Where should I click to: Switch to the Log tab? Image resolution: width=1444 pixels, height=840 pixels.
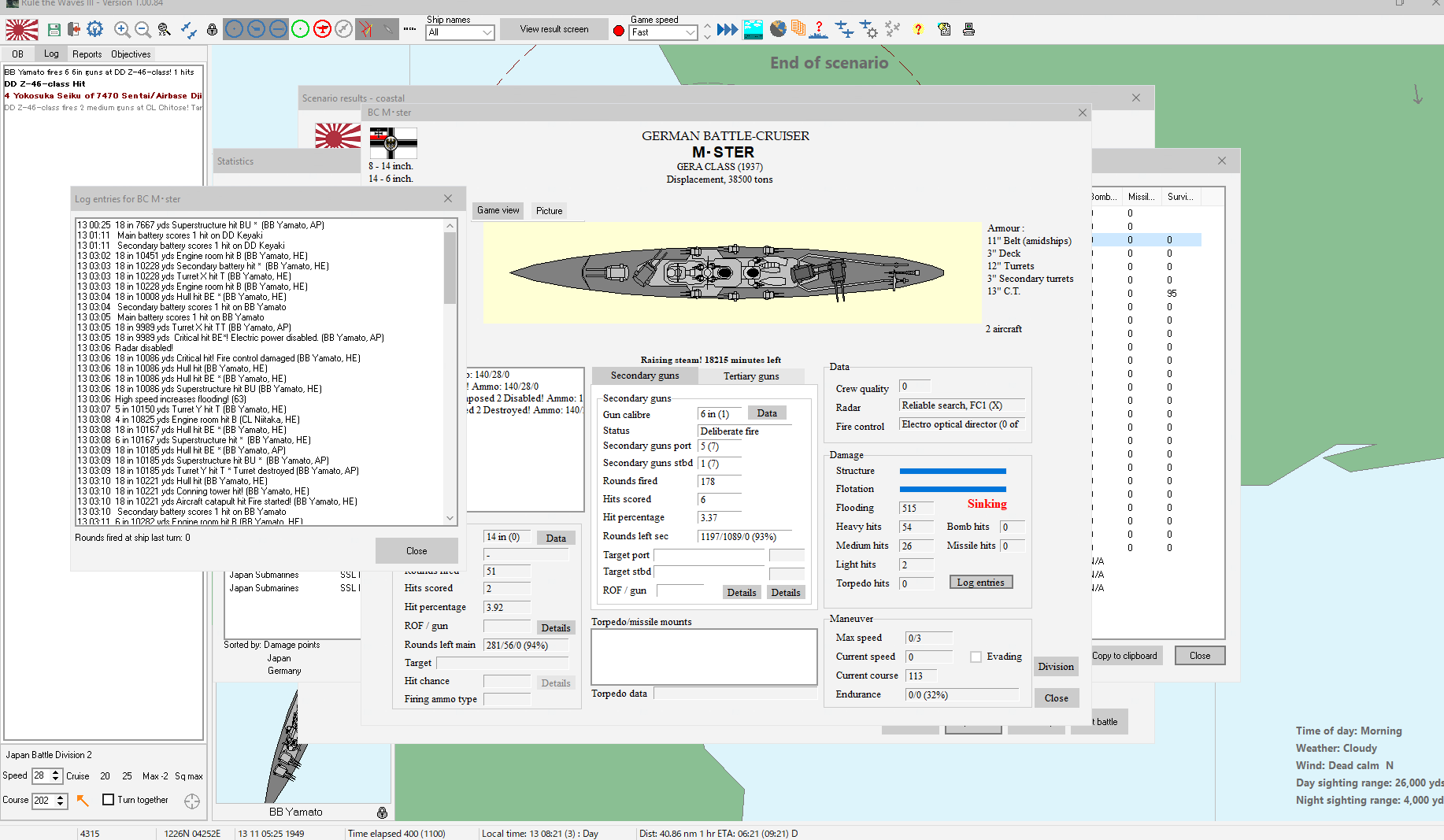pos(51,54)
